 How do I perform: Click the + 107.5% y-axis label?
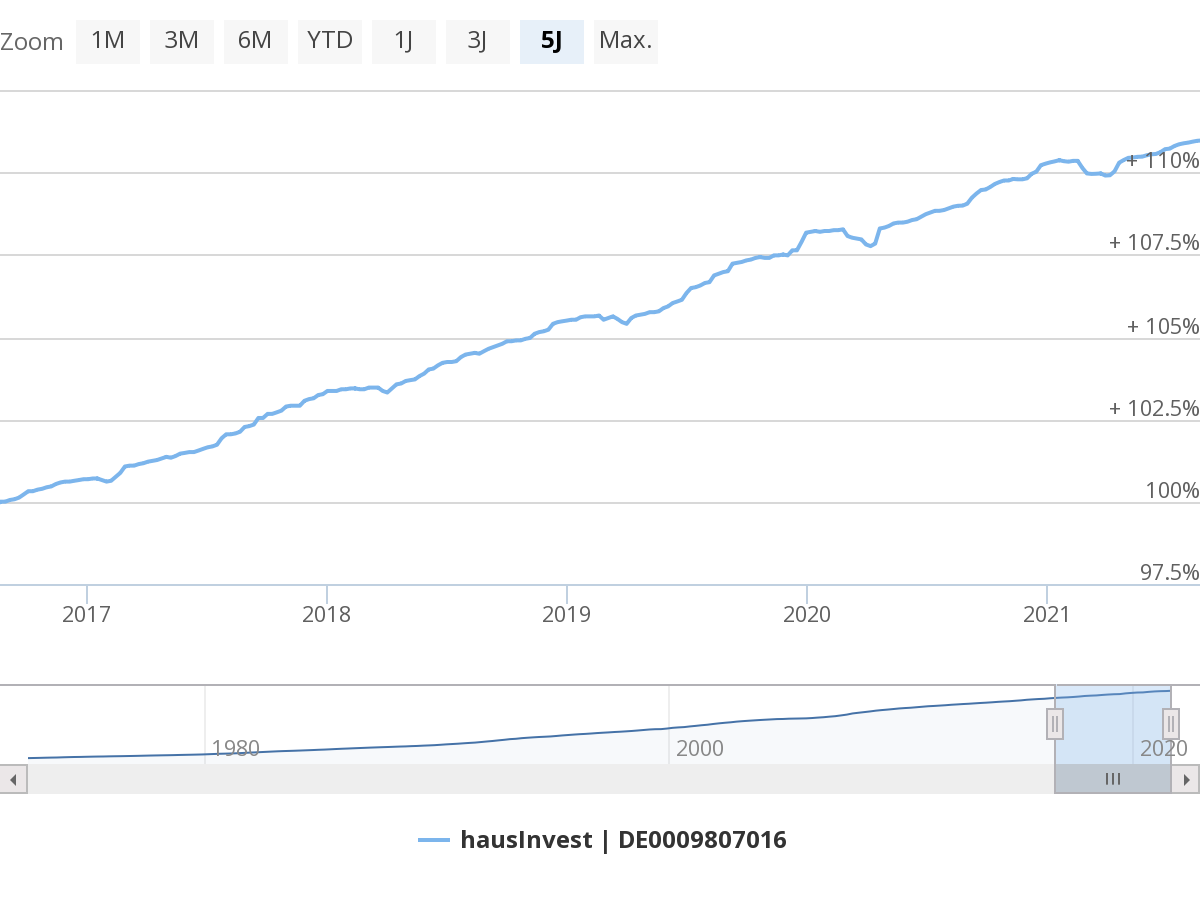1154,243
